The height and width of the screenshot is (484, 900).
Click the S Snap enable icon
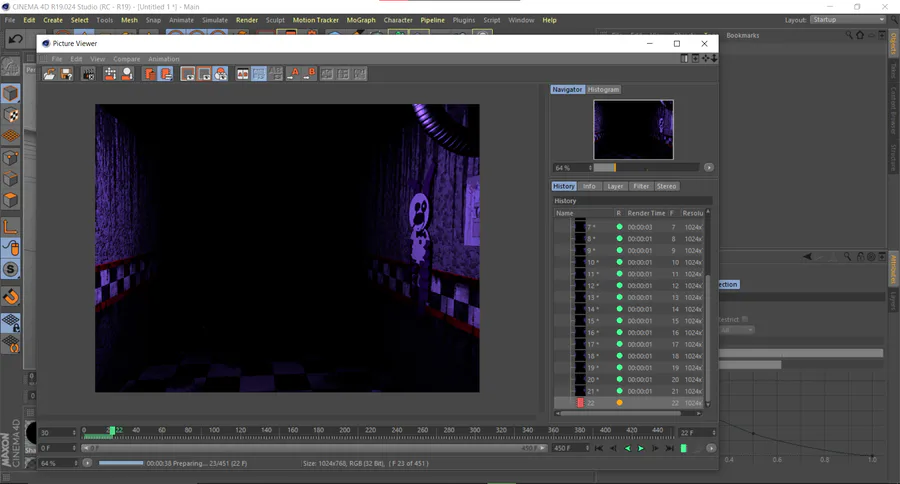[11, 269]
